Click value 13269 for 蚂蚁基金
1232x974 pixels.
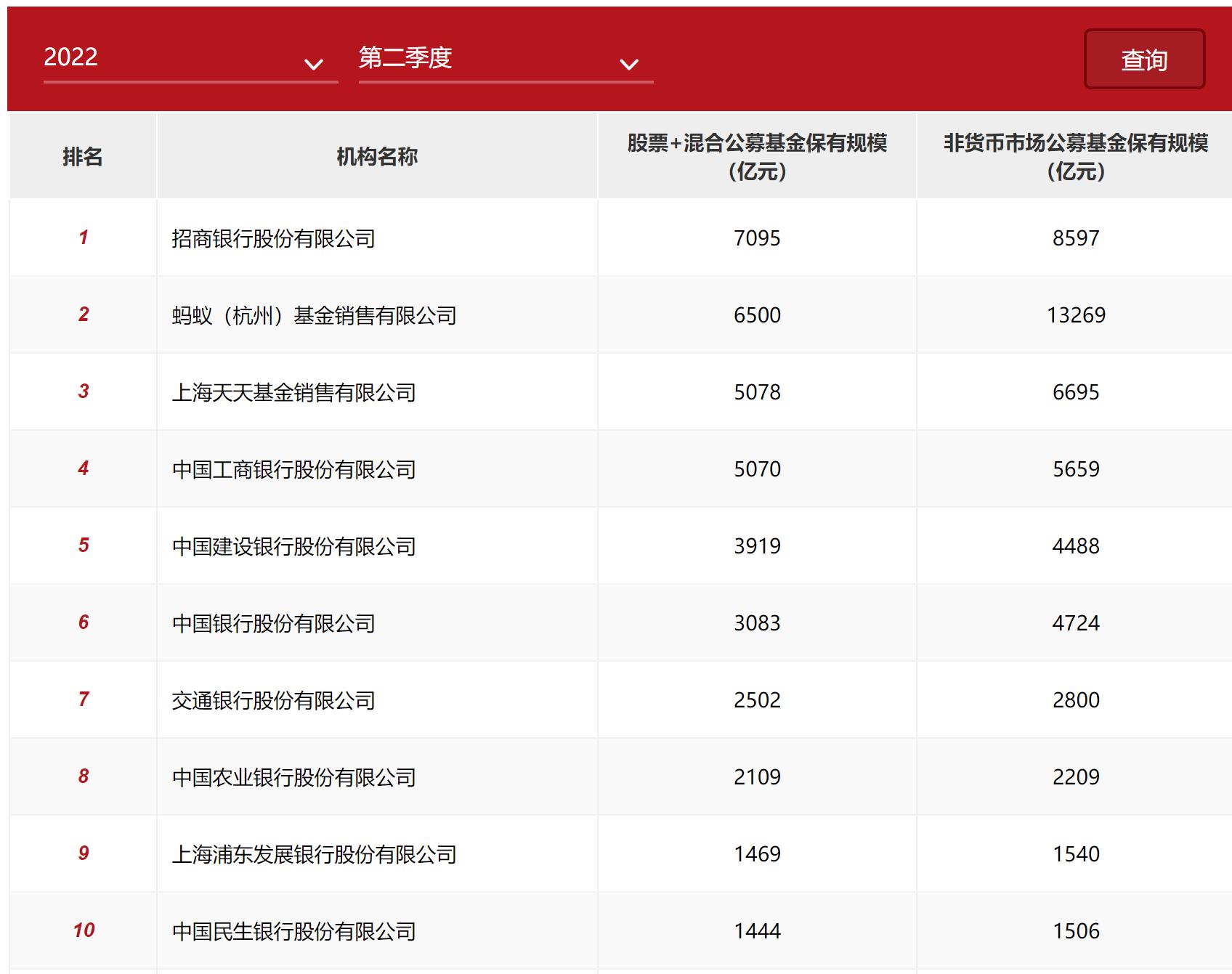(x=1076, y=315)
